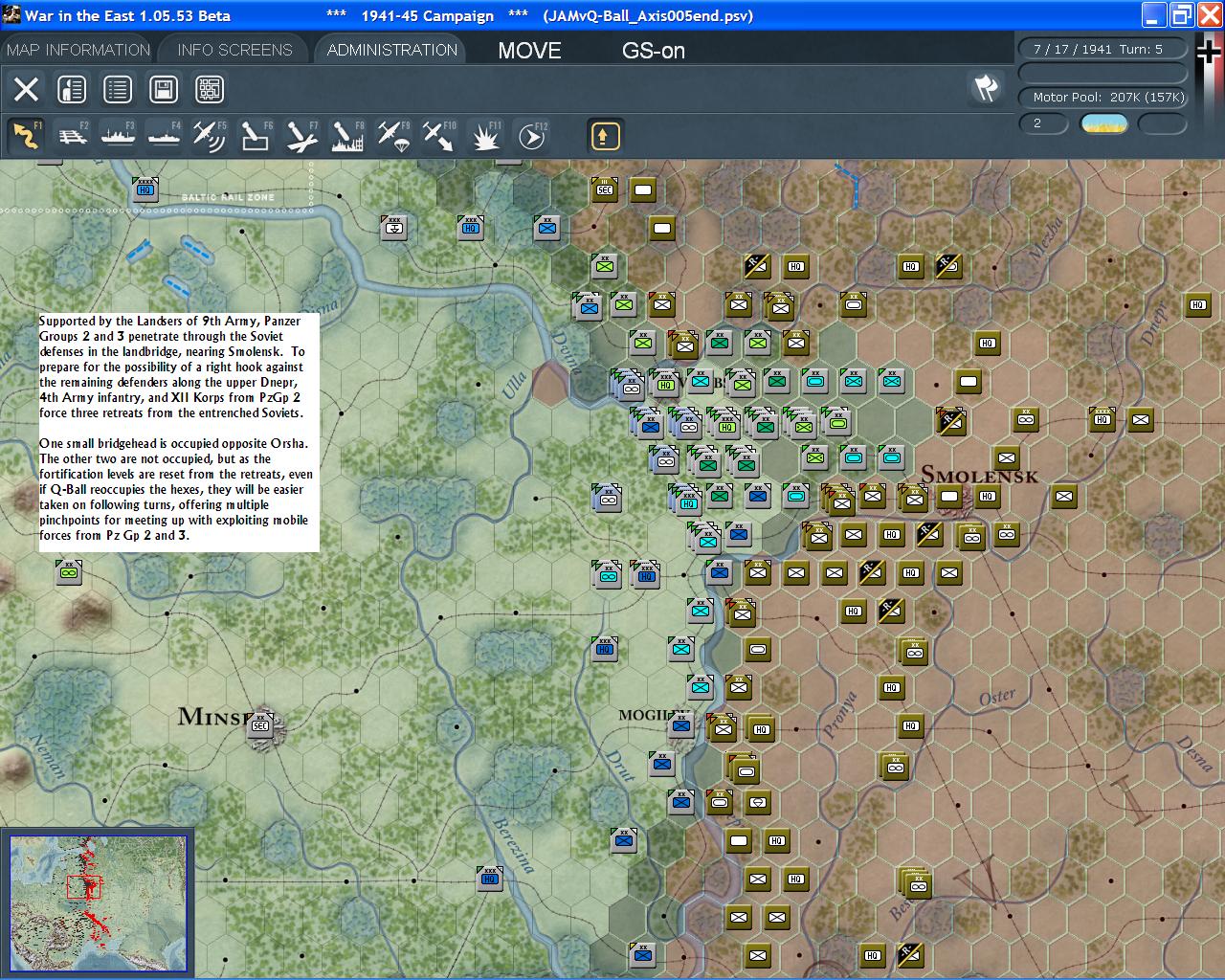The height and width of the screenshot is (980, 1225).
Task: Click the F11 explosion battle sites icon
Action: [485, 136]
